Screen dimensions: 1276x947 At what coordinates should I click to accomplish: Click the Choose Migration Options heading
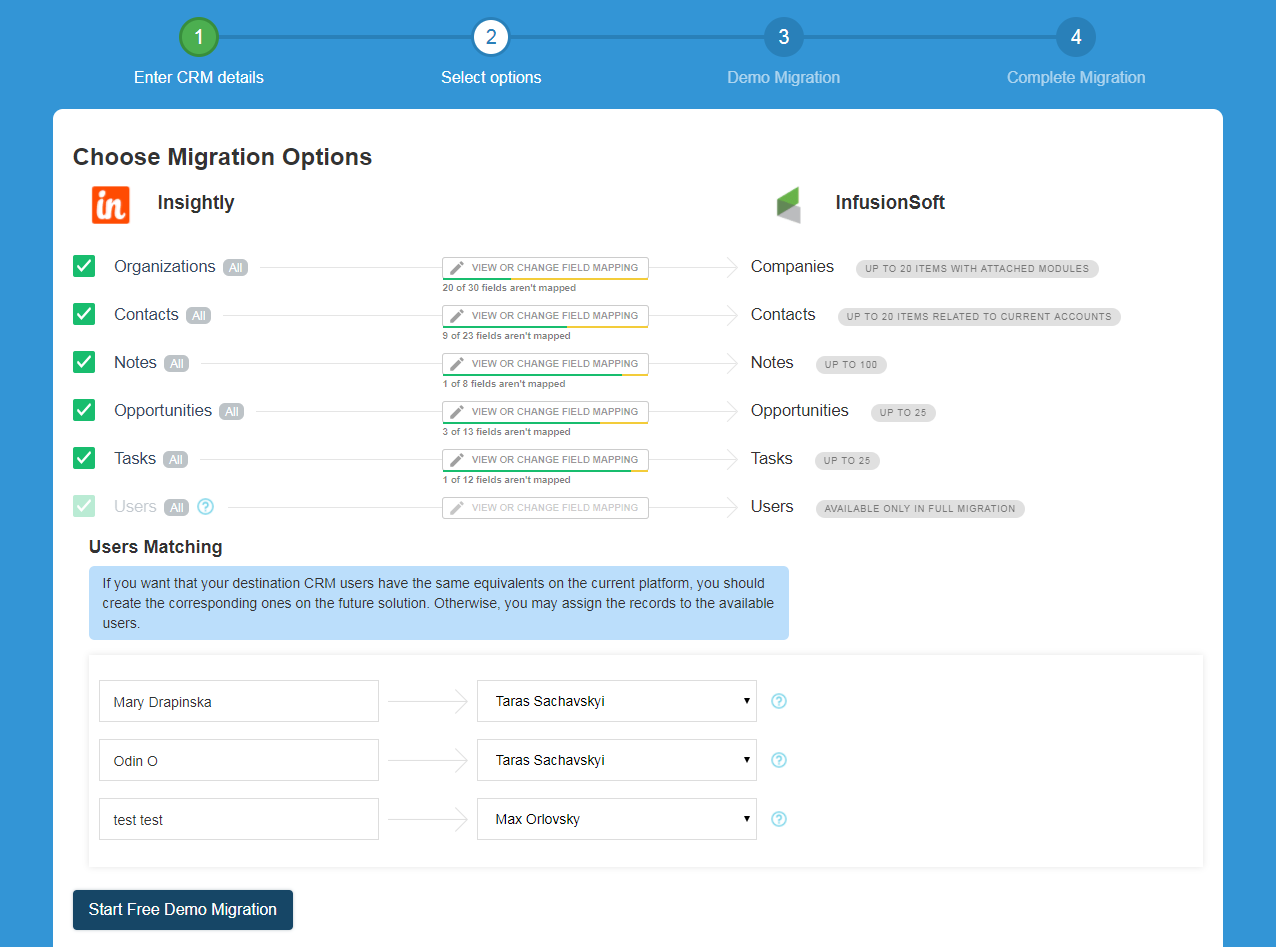coord(223,157)
